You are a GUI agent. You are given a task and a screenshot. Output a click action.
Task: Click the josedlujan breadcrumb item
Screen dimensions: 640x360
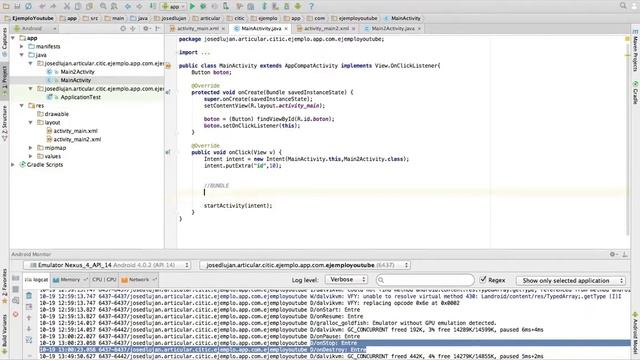170,18
